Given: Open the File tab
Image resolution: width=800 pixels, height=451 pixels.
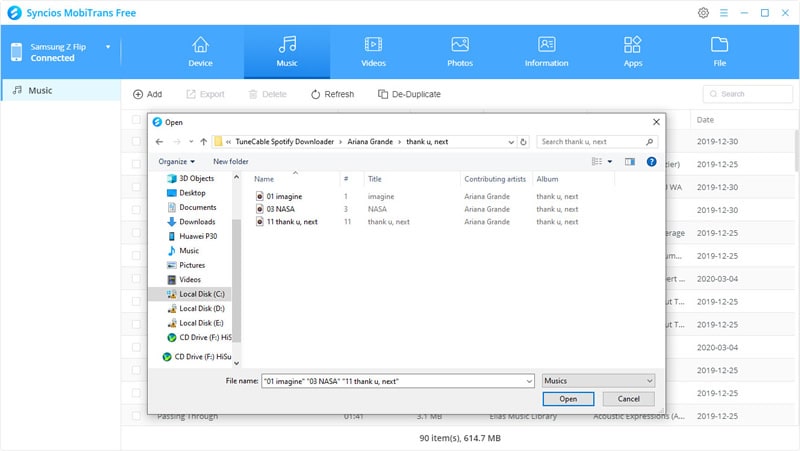Looking at the screenshot, I should [719, 52].
